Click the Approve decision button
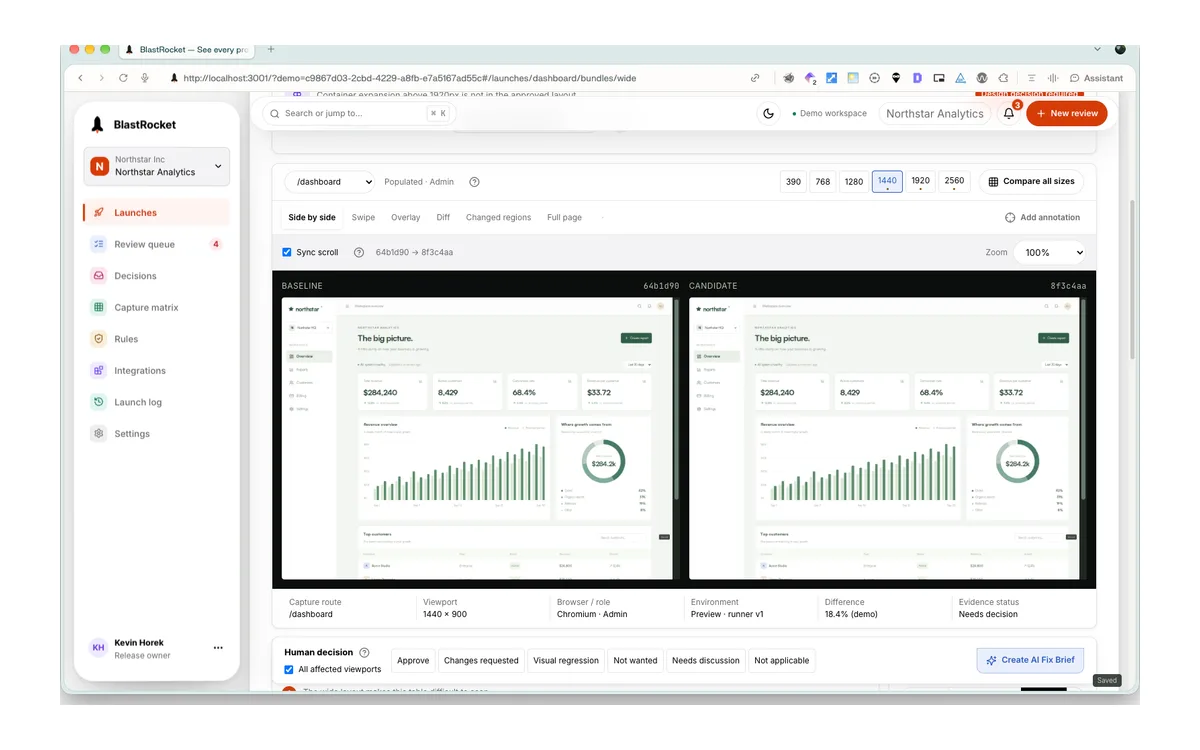The image size is (1200, 750). click(x=413, y=661)
